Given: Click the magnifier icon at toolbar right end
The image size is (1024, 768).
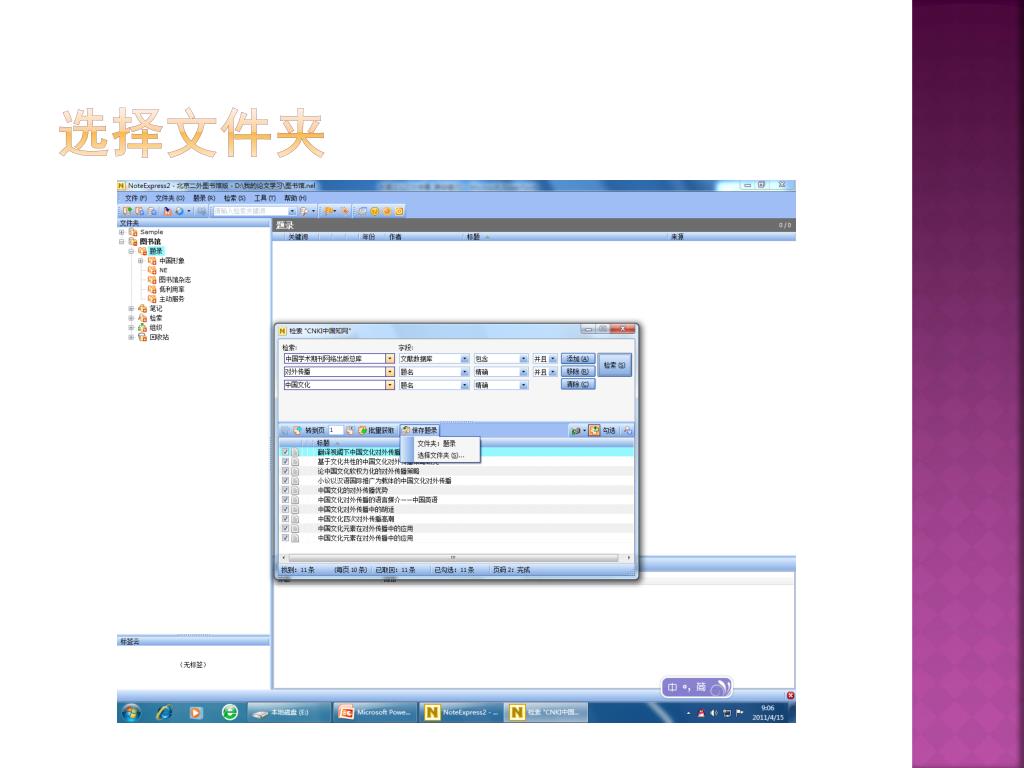Looking at the screenshot, I should coord(627,430).
